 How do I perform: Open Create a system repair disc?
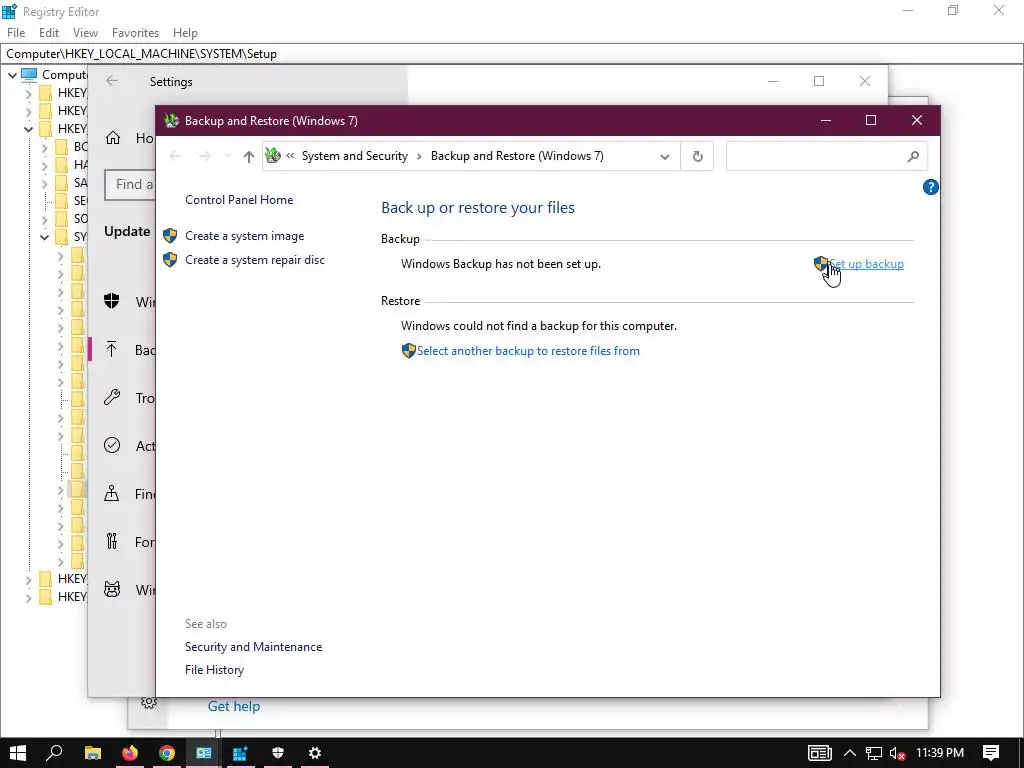tap(255, 260)
